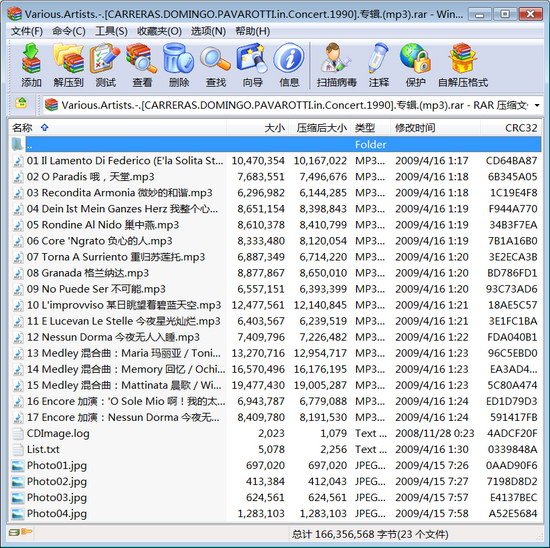This screenshot has height=548, width=550.
Task: Click the key icon in status bar
Action: (27, 532)
